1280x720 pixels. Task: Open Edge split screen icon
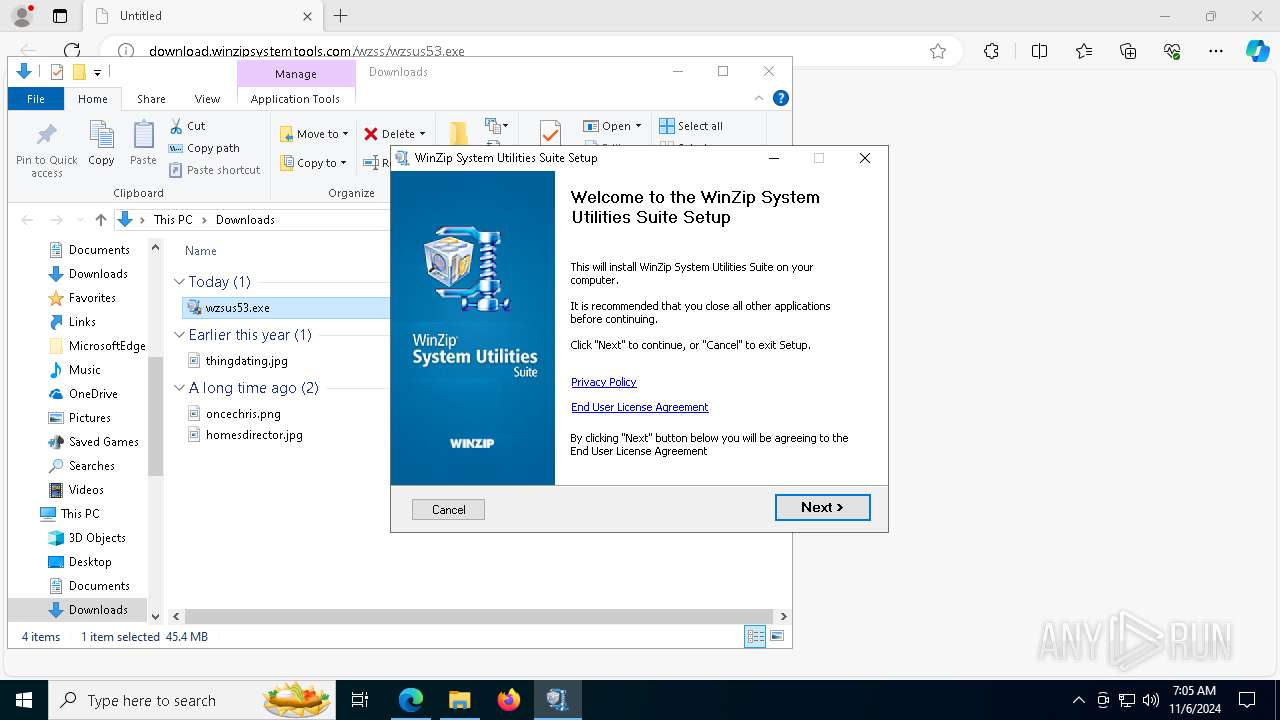[1039, 51]
